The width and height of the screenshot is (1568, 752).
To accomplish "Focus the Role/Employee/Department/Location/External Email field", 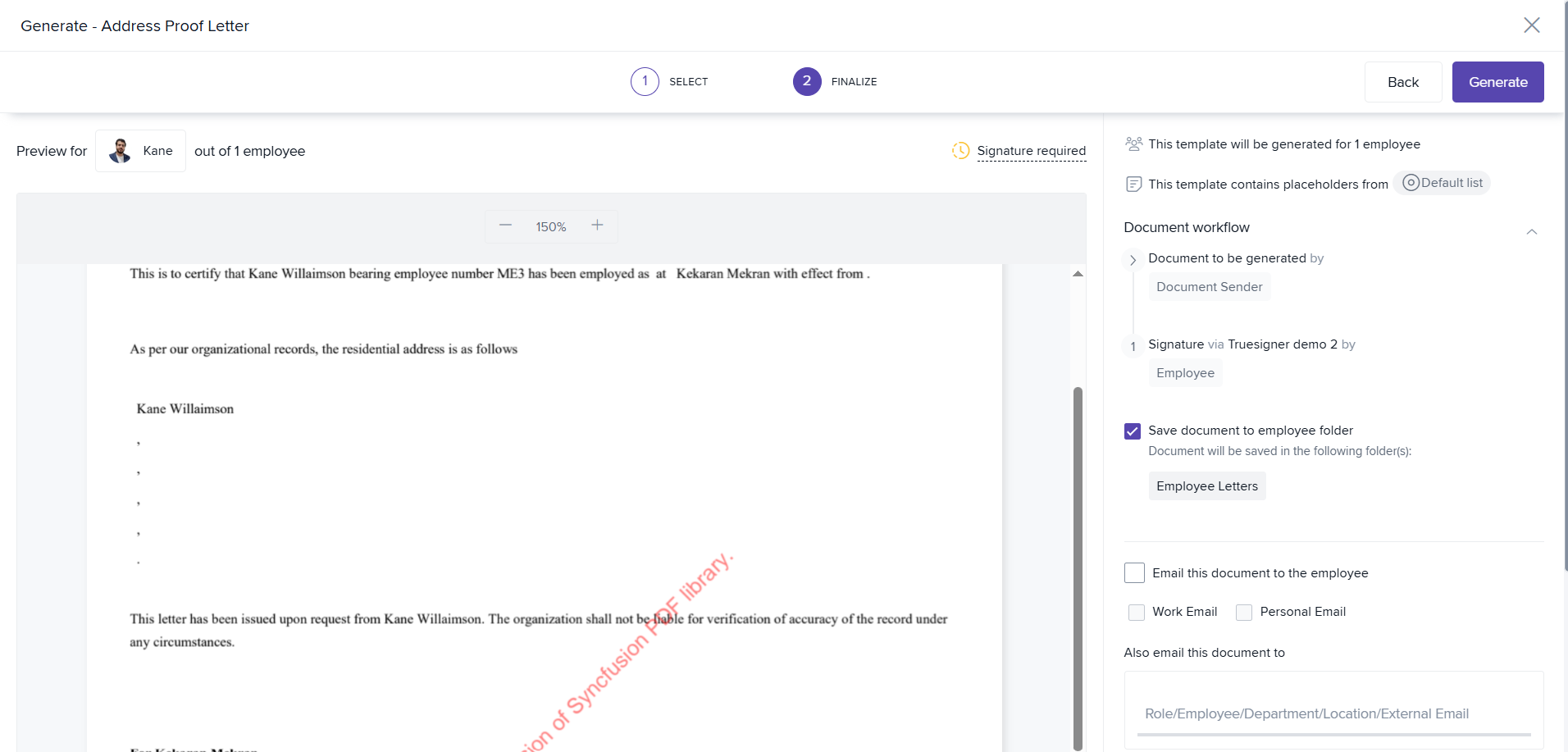I will pyautogui.click(x=1333, y=713).
